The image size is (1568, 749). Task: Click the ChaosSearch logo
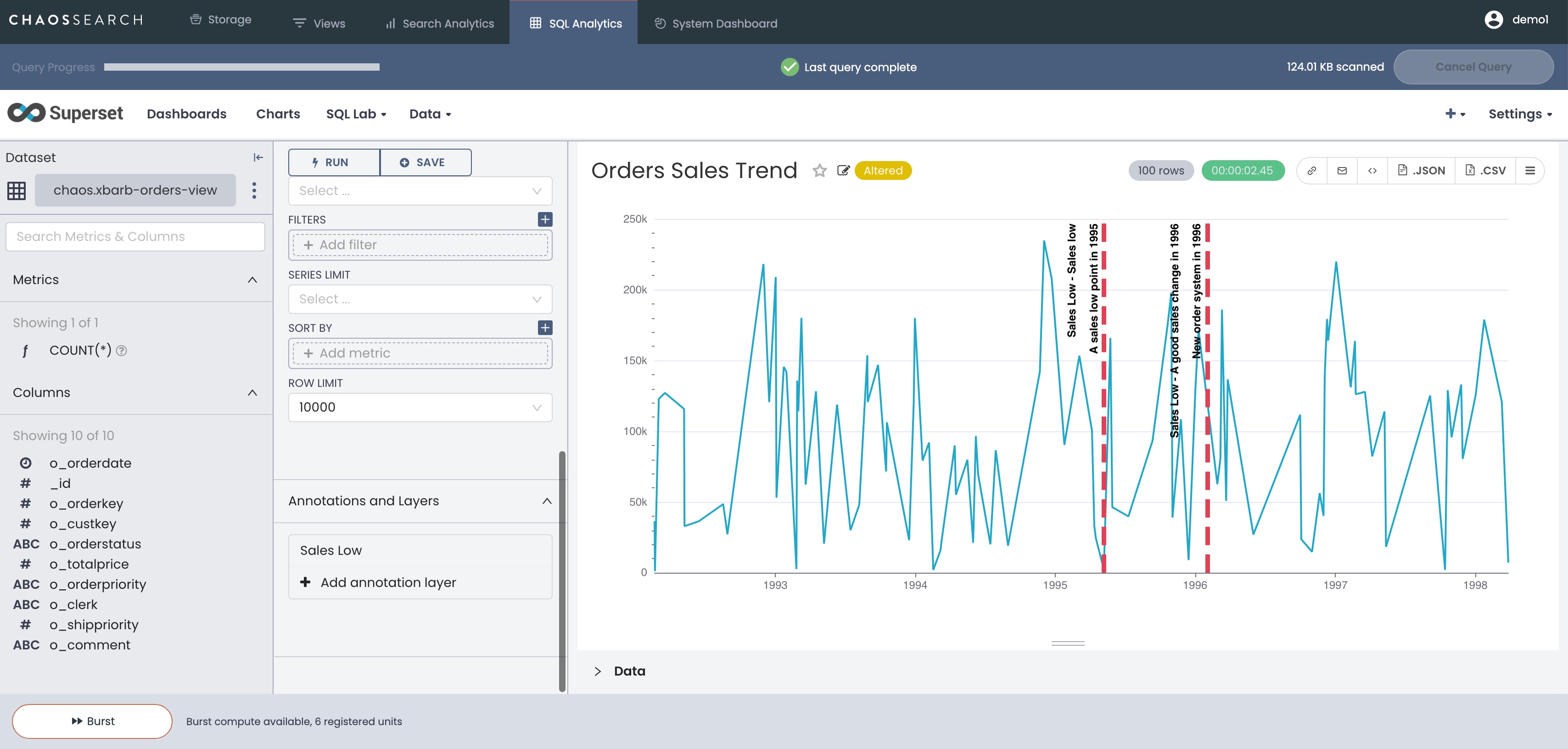pos(75,20)
